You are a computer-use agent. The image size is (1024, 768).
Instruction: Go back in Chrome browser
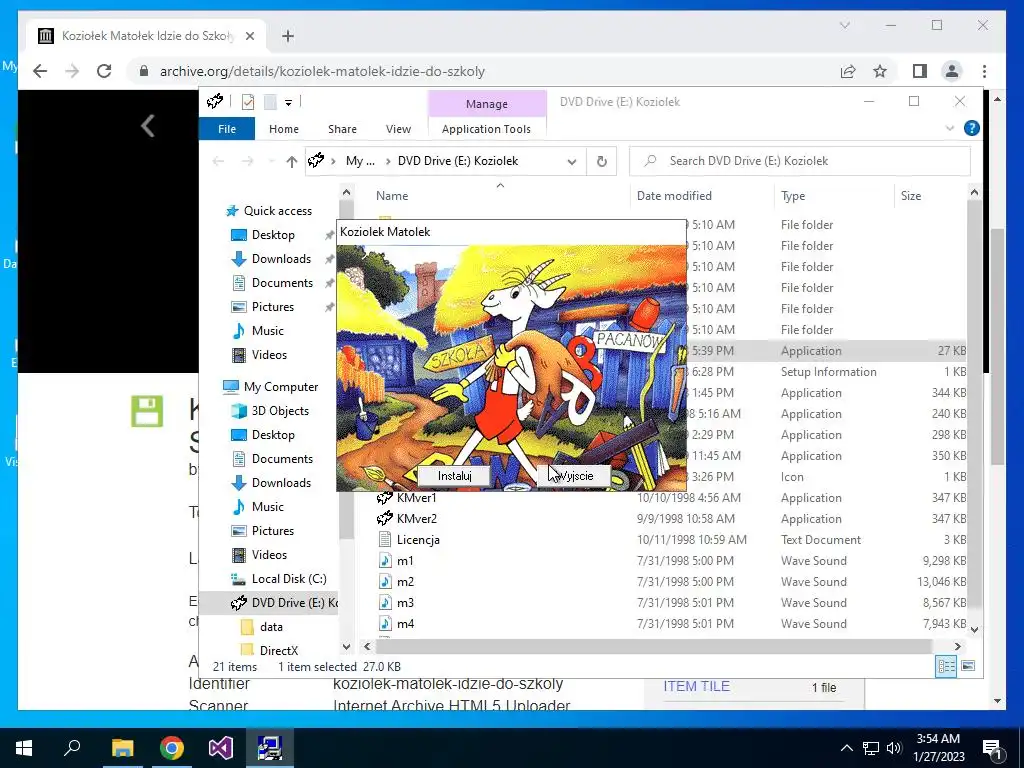point(40,71)
